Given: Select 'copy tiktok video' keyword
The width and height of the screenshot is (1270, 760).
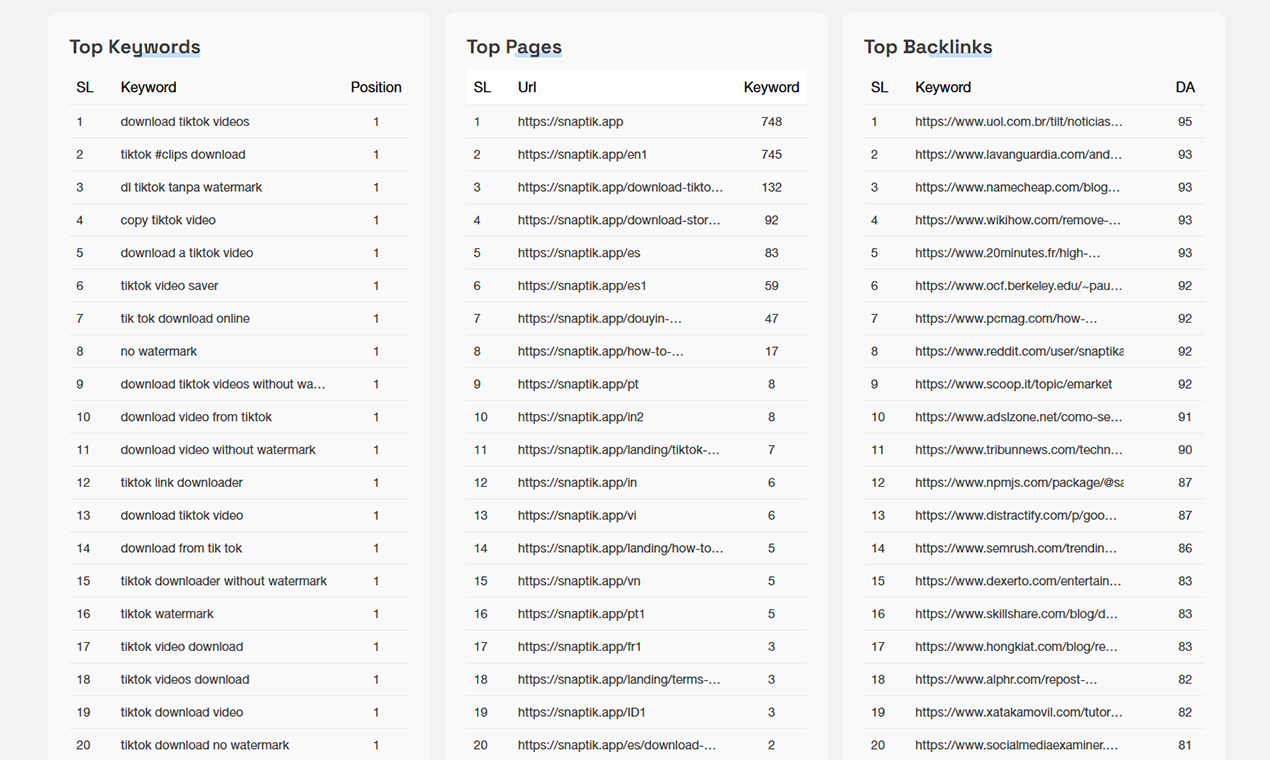Looking at the screenshot, I should [x=168, y=220].
